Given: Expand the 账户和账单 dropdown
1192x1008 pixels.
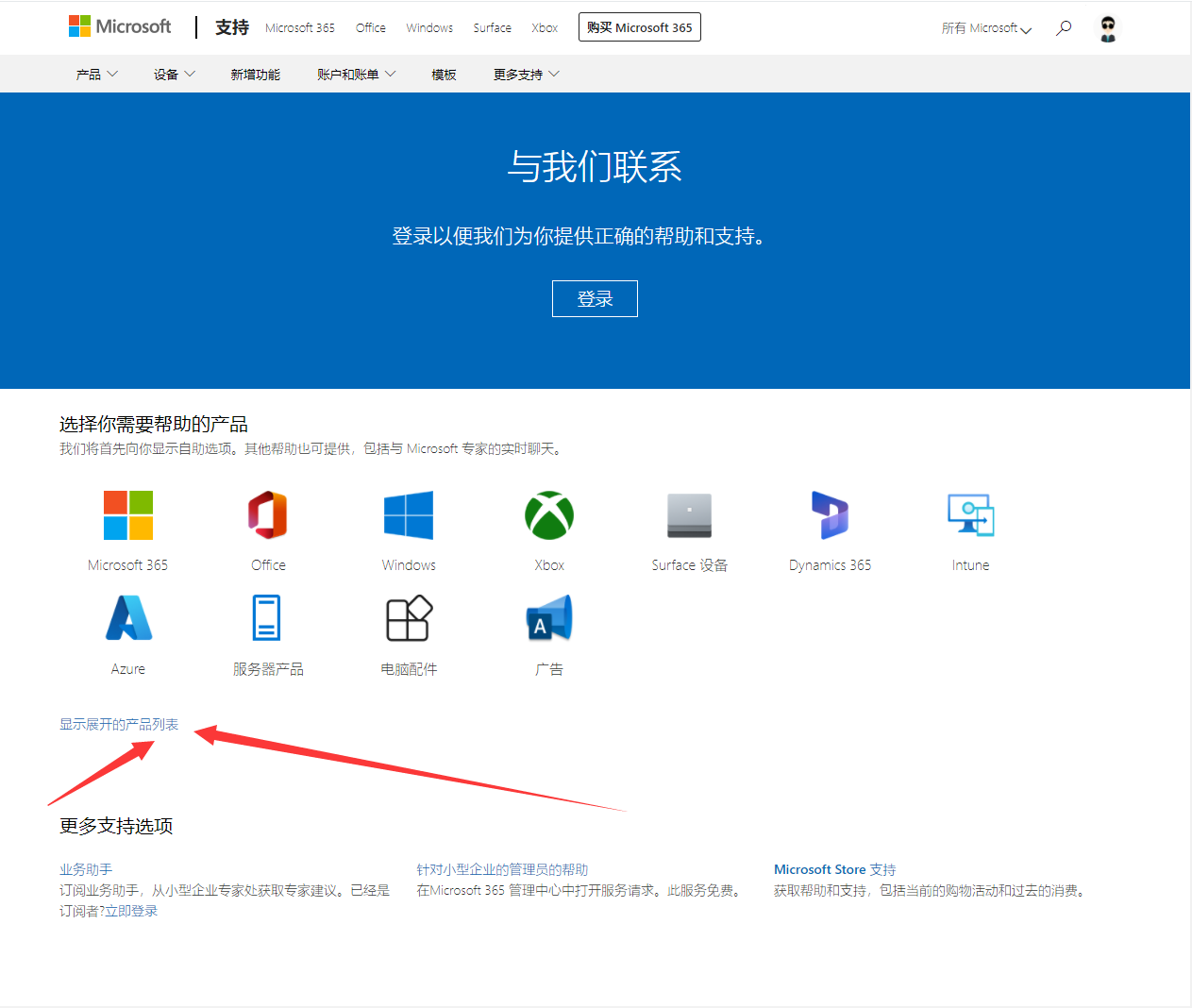Looking at the screenshot, I should tap(356, 74).
